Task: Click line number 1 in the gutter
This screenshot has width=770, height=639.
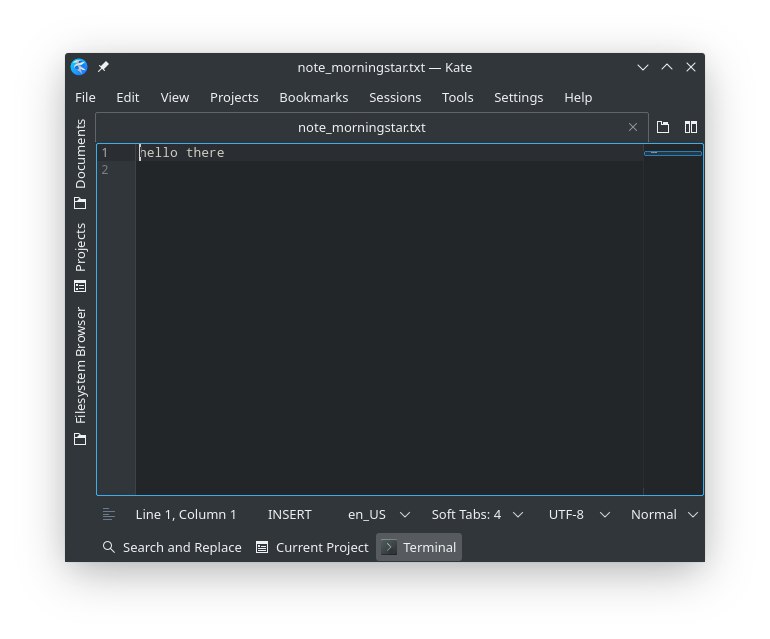Action: coord(105,153)
